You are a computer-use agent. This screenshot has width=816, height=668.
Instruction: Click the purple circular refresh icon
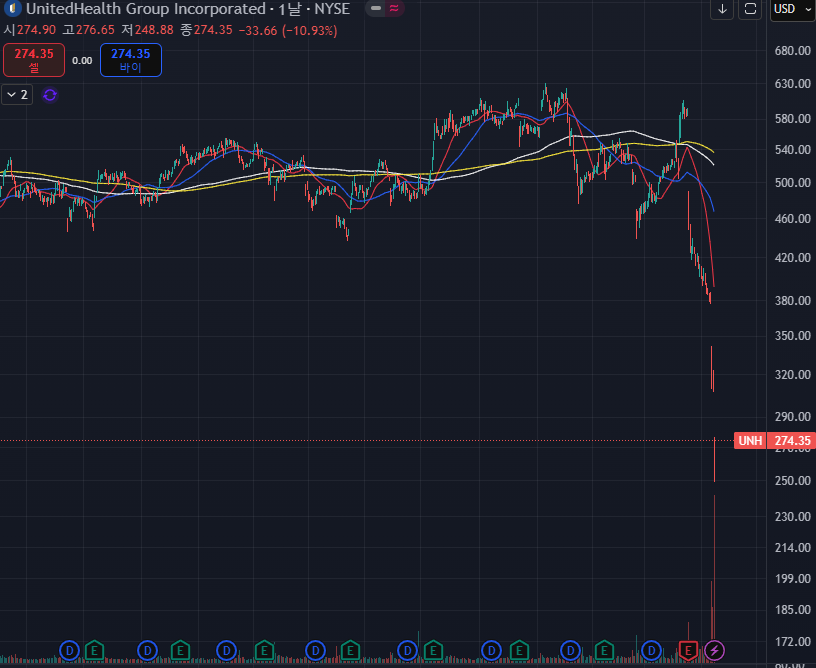click(x=50, y=95)
